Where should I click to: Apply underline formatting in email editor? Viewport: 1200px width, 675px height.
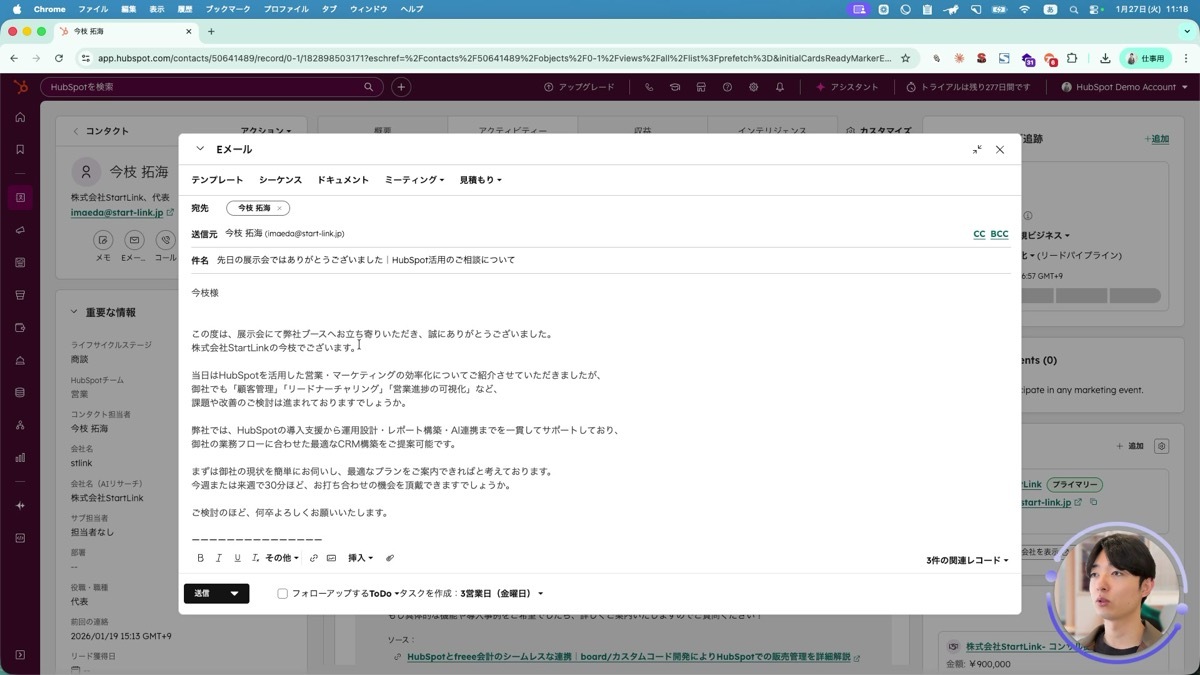pos(237,558)
